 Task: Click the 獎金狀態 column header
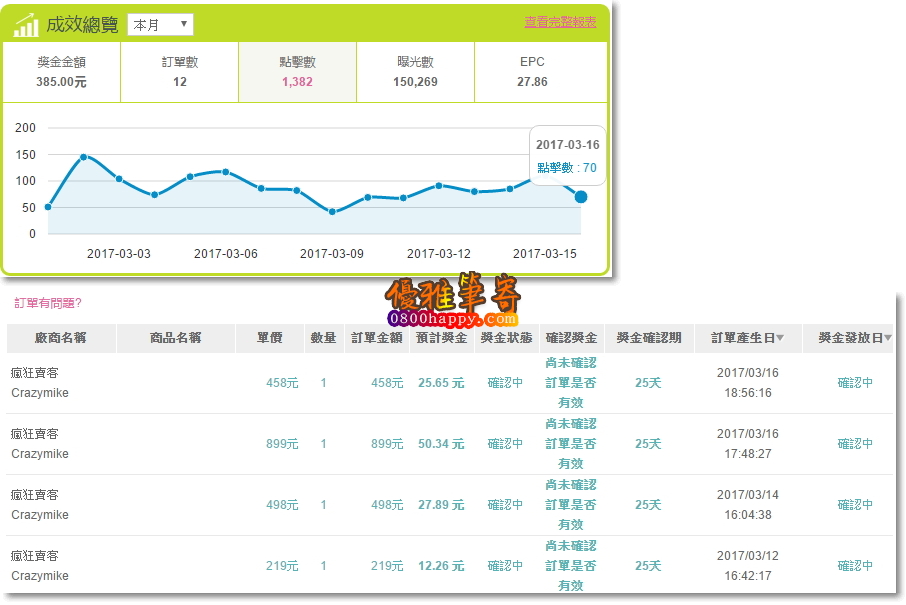click(506, 338)
